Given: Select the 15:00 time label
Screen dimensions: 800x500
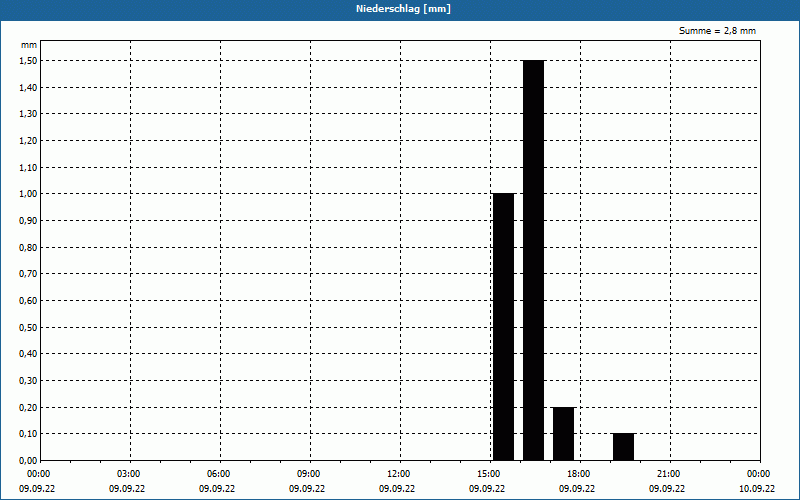Looking at the screenshot, I should click(489, 474).
